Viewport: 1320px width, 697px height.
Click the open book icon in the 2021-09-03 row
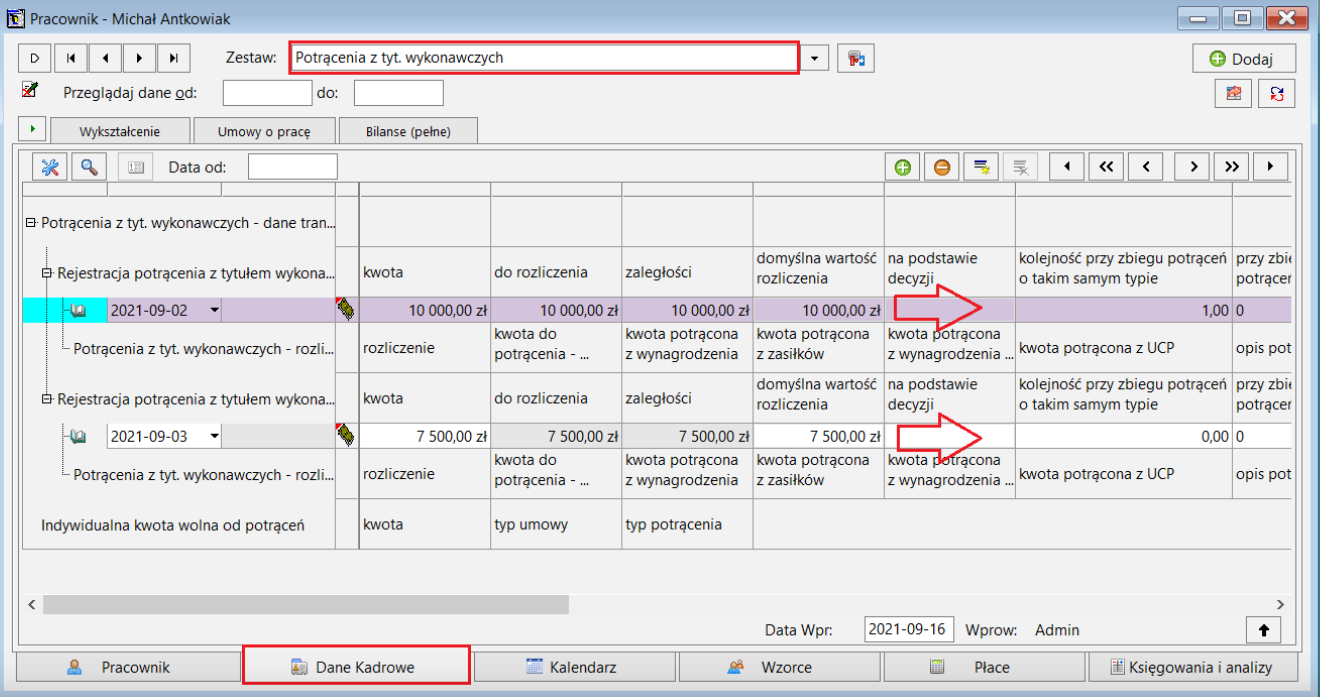78,436
